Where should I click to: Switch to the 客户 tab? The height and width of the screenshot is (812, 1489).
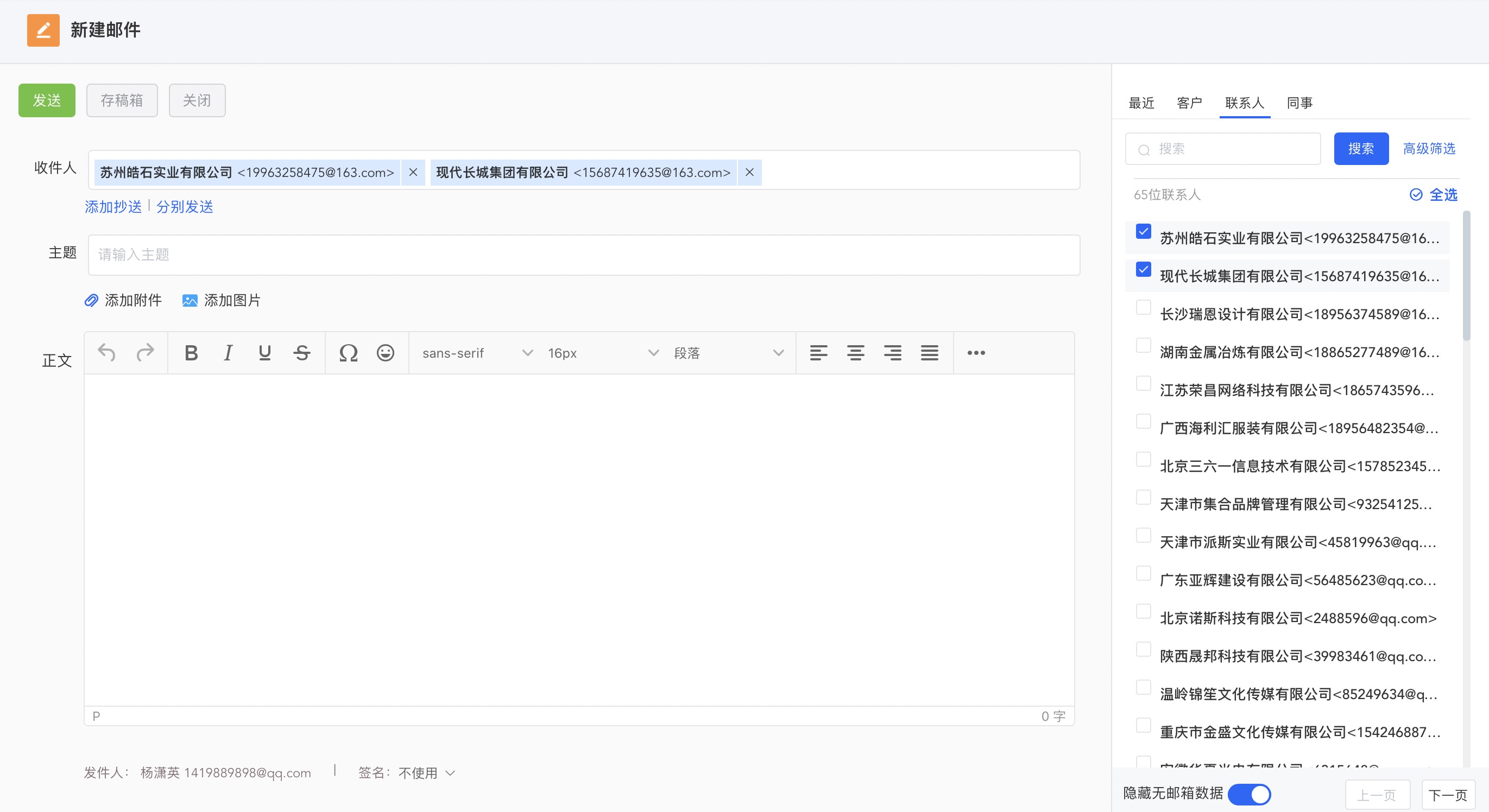(x=1189, y=103)
